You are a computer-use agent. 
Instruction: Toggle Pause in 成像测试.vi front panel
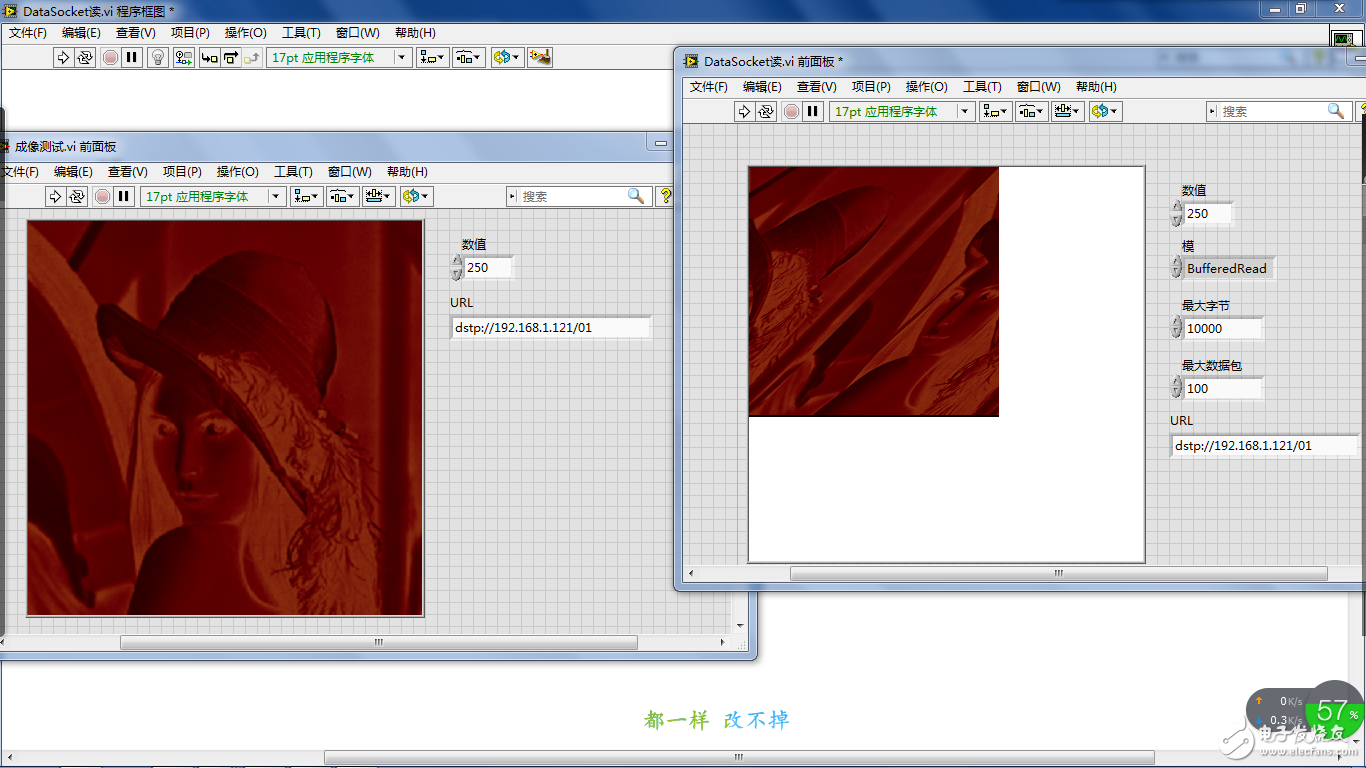[x=124, y=197]
